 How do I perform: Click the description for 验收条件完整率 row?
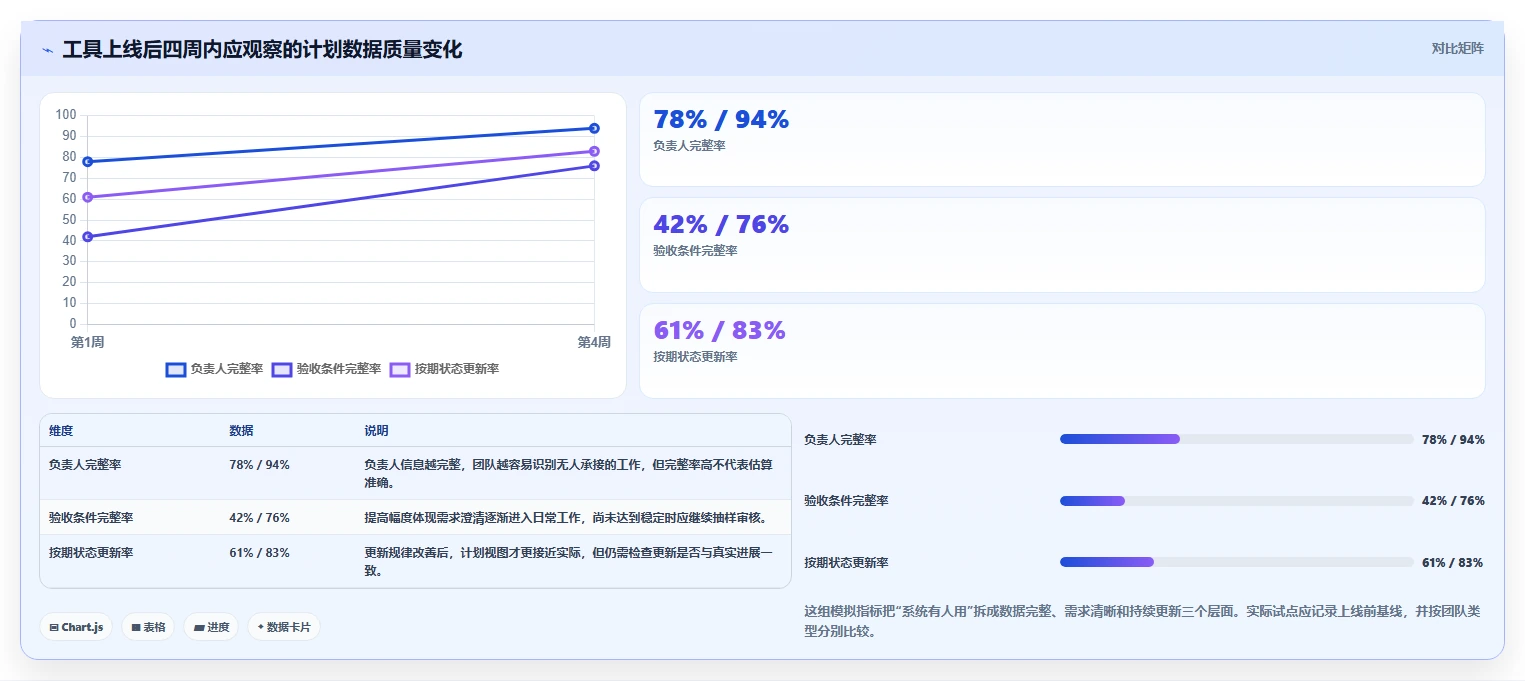click(566, 518)
